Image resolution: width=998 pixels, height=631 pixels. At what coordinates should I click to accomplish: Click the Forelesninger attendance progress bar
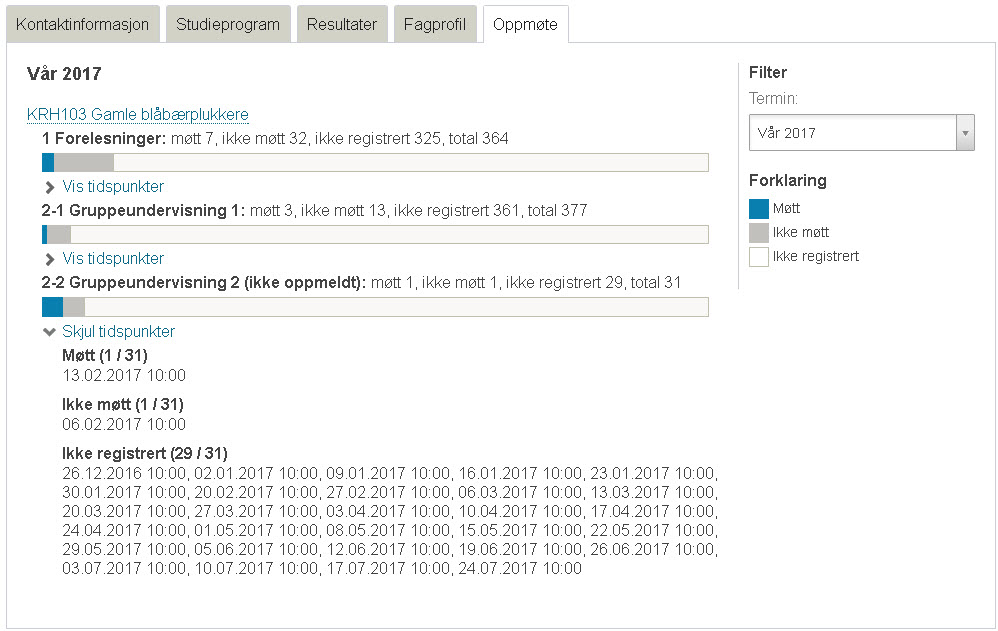coord(375,162)
